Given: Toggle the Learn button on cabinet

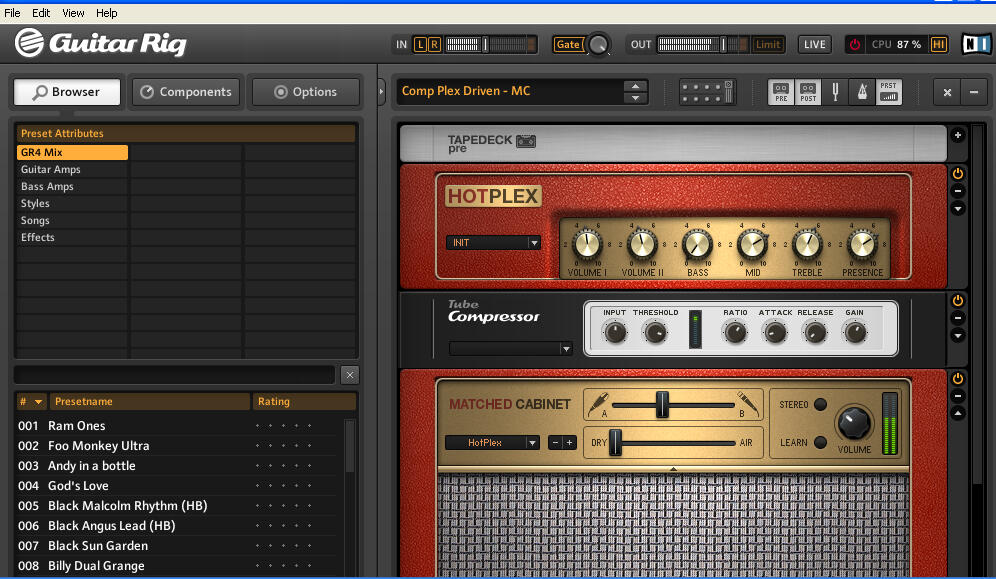Looking at the screenshot, I should coord(820,443).
